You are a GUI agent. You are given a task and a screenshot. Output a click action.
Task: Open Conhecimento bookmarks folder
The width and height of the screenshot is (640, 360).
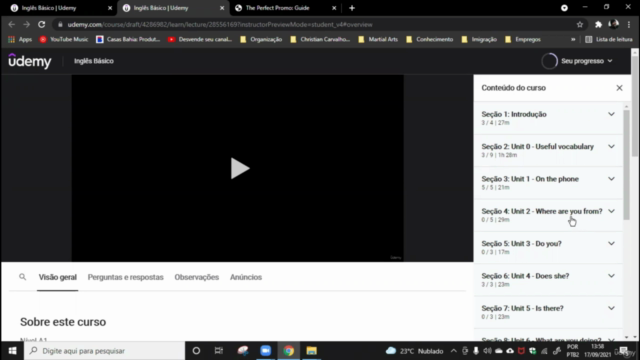430,39
